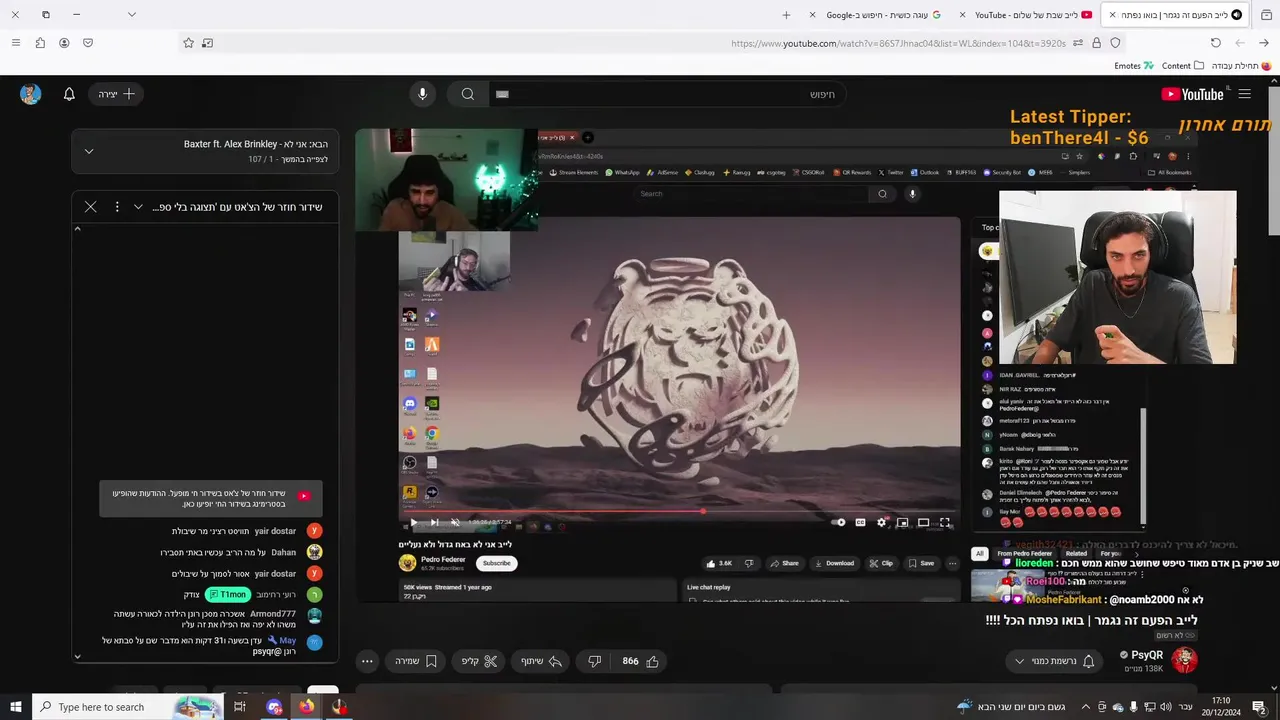This screenshot has width=1280, height=720.
Task: Open yair dostar chat message about רצינר
Action: click(233, 531)
